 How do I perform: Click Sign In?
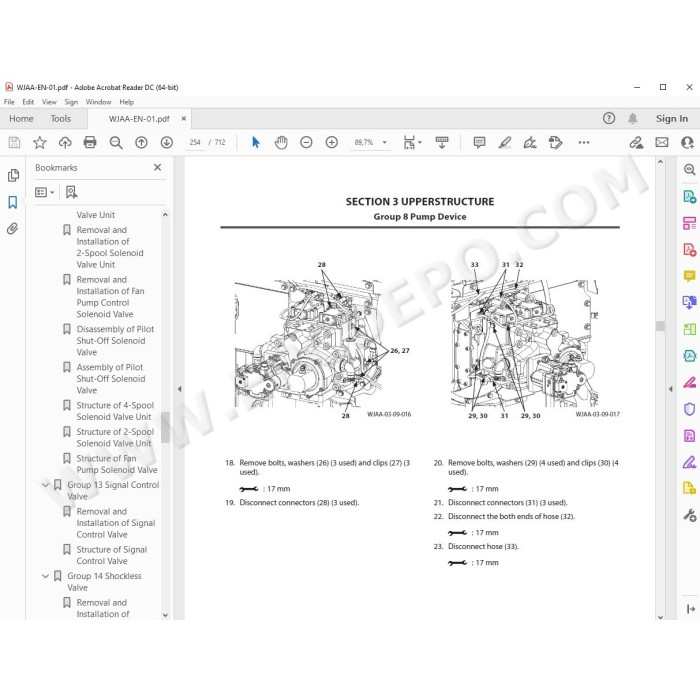coord(671,119)
